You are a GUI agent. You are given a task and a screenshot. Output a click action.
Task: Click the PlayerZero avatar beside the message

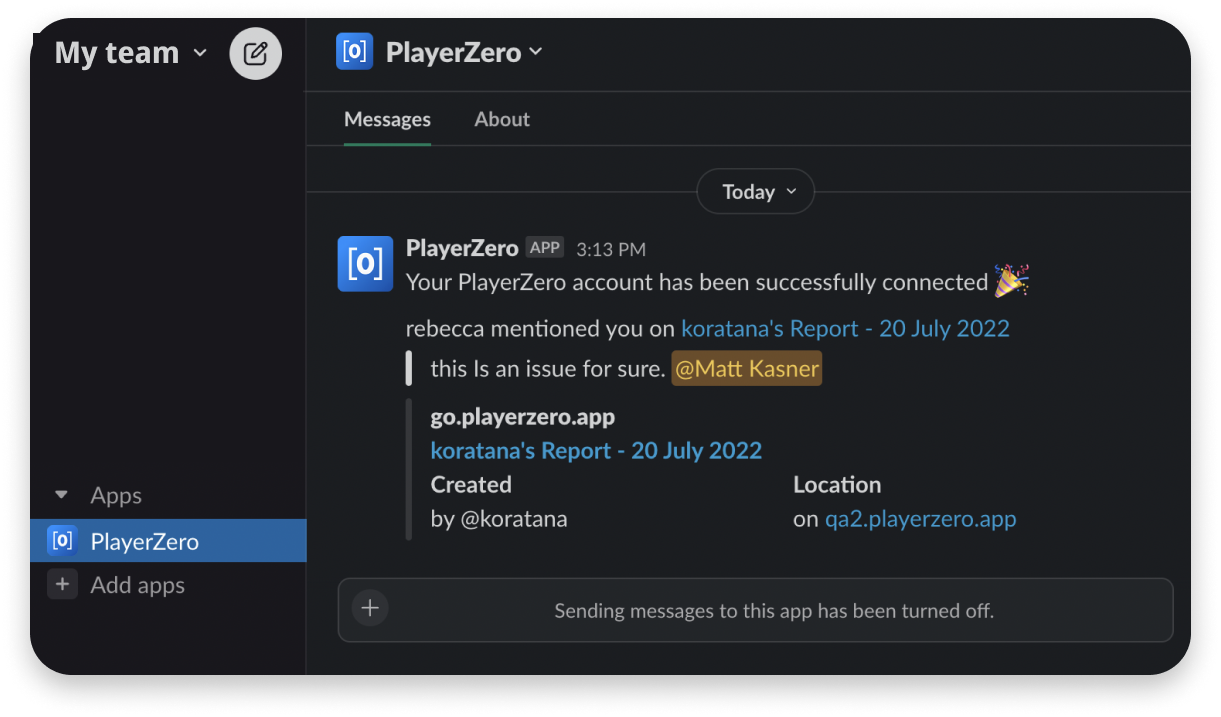click(365, 264)
